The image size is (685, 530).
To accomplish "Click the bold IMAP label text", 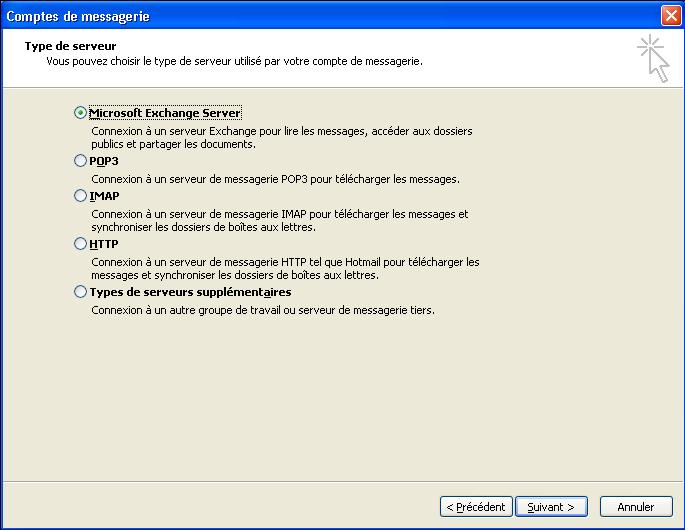I will 104,196.
